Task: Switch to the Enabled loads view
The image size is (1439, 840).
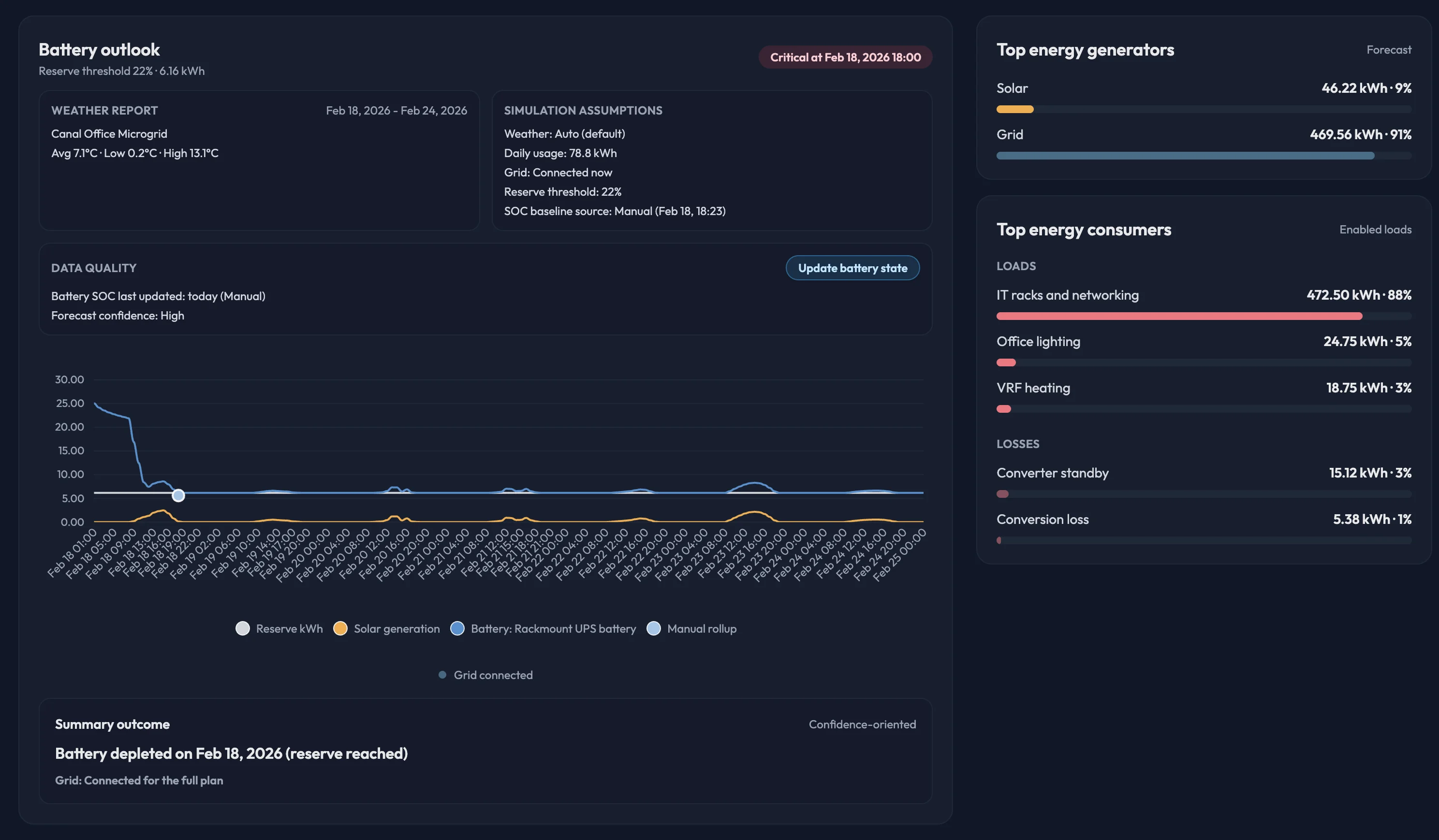Action: pos(1375,229)
